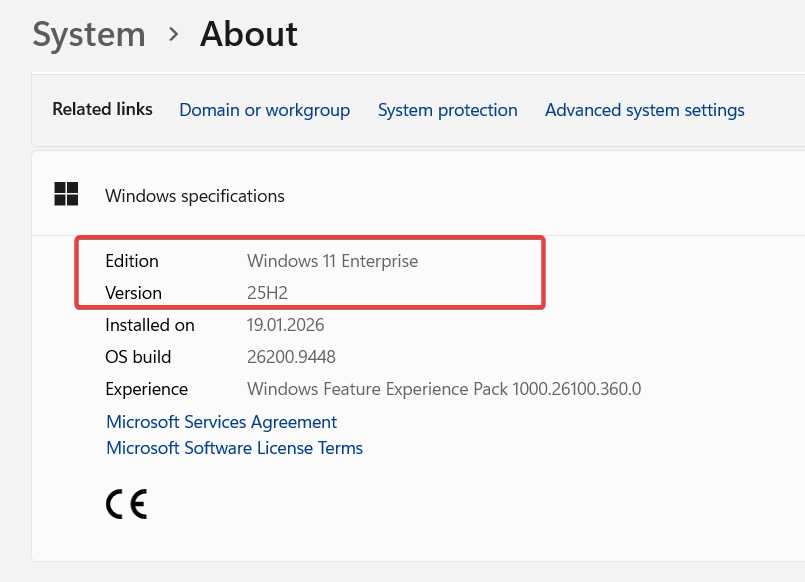Select the Windows 11 Enterprise value
The height and width of the screenshot is (582, 805).
click(332, 261)
